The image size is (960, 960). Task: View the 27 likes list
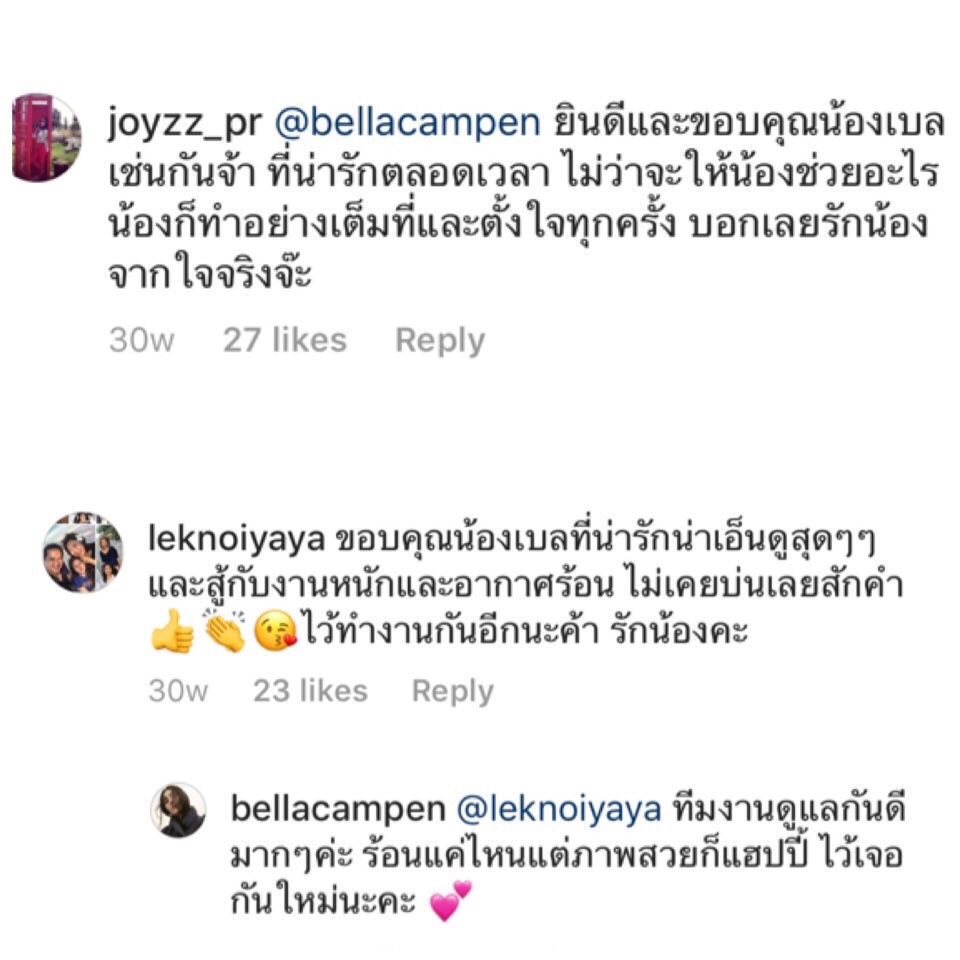coord(285,340)
